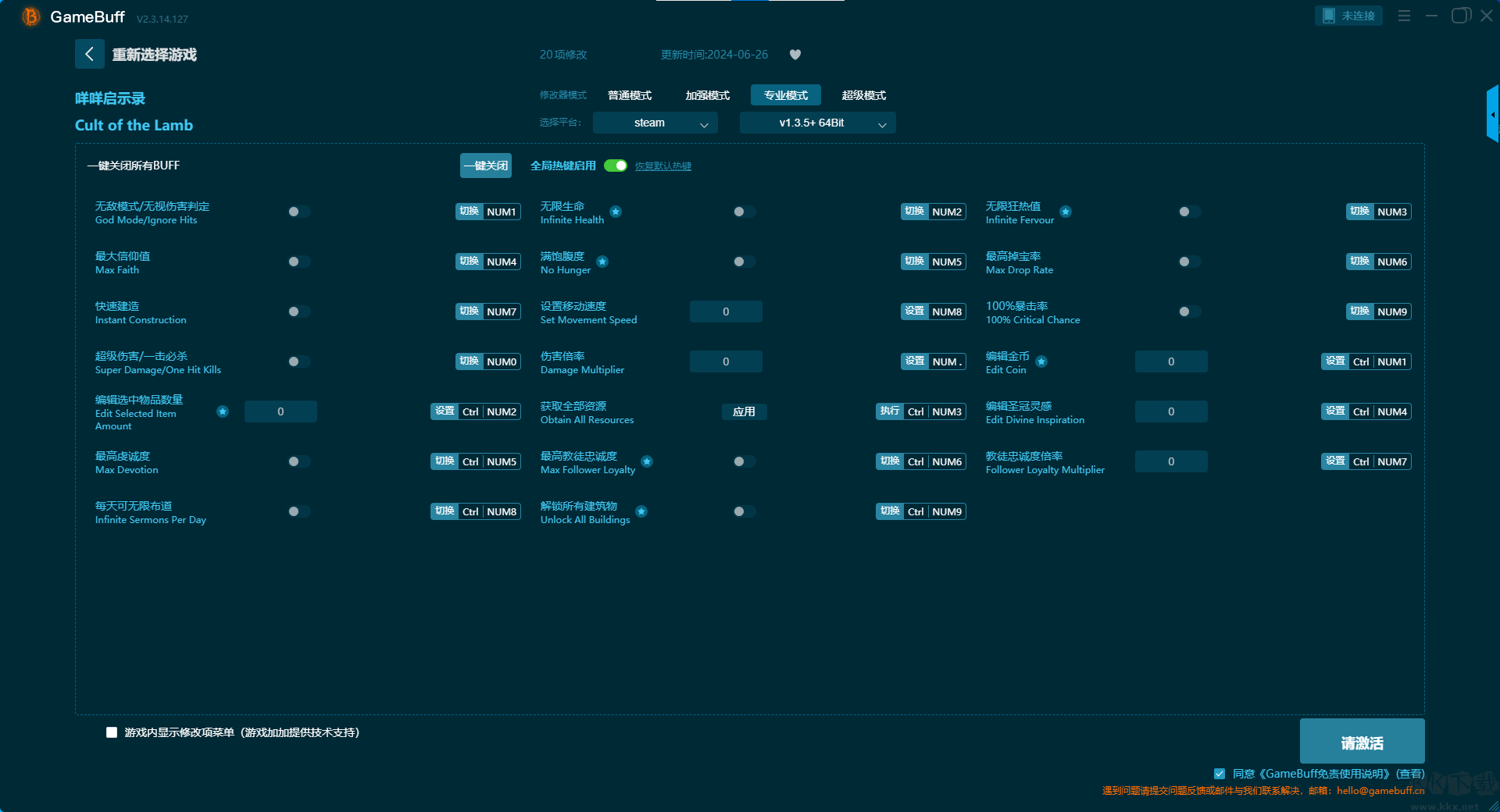This screenshot has height=812, width=1500.
Task: Turn on Max Follower Loyalty
Action: (x=745, y=461)
